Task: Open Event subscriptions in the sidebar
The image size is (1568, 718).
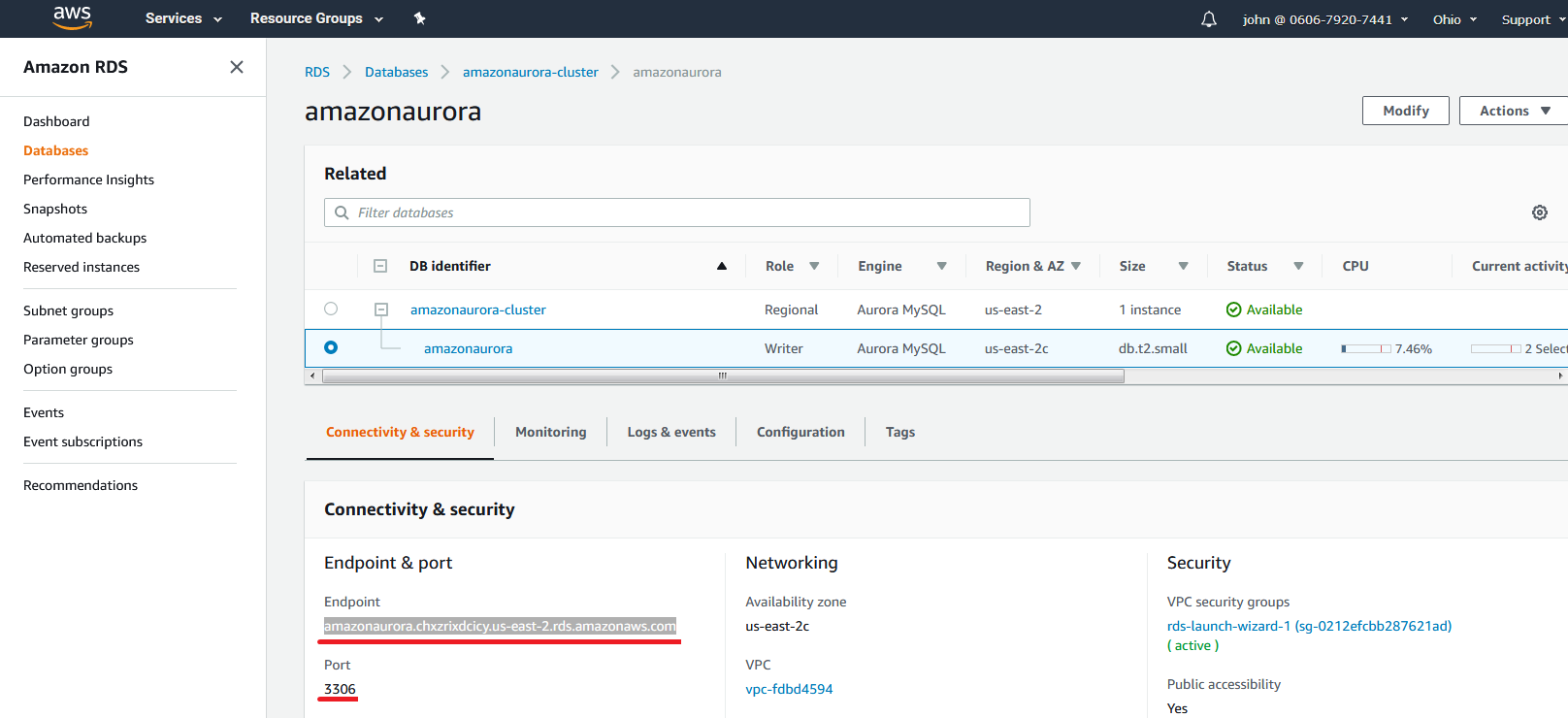Action: click(x=83, y=441)
